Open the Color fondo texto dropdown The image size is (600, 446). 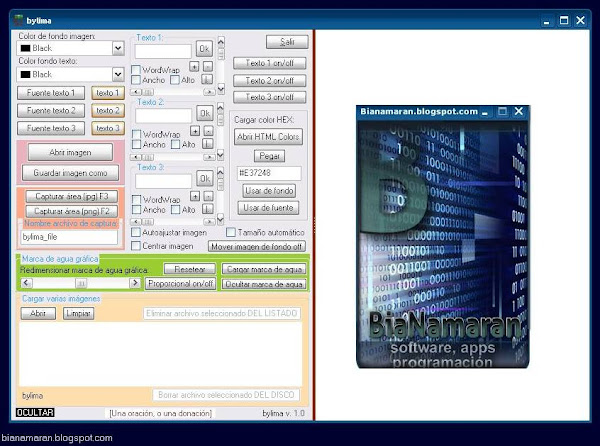point(118,74)
